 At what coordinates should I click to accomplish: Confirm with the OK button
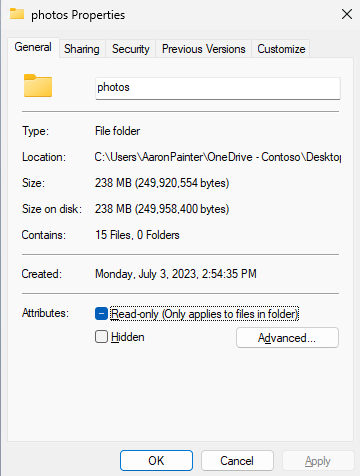coord(156,461)
